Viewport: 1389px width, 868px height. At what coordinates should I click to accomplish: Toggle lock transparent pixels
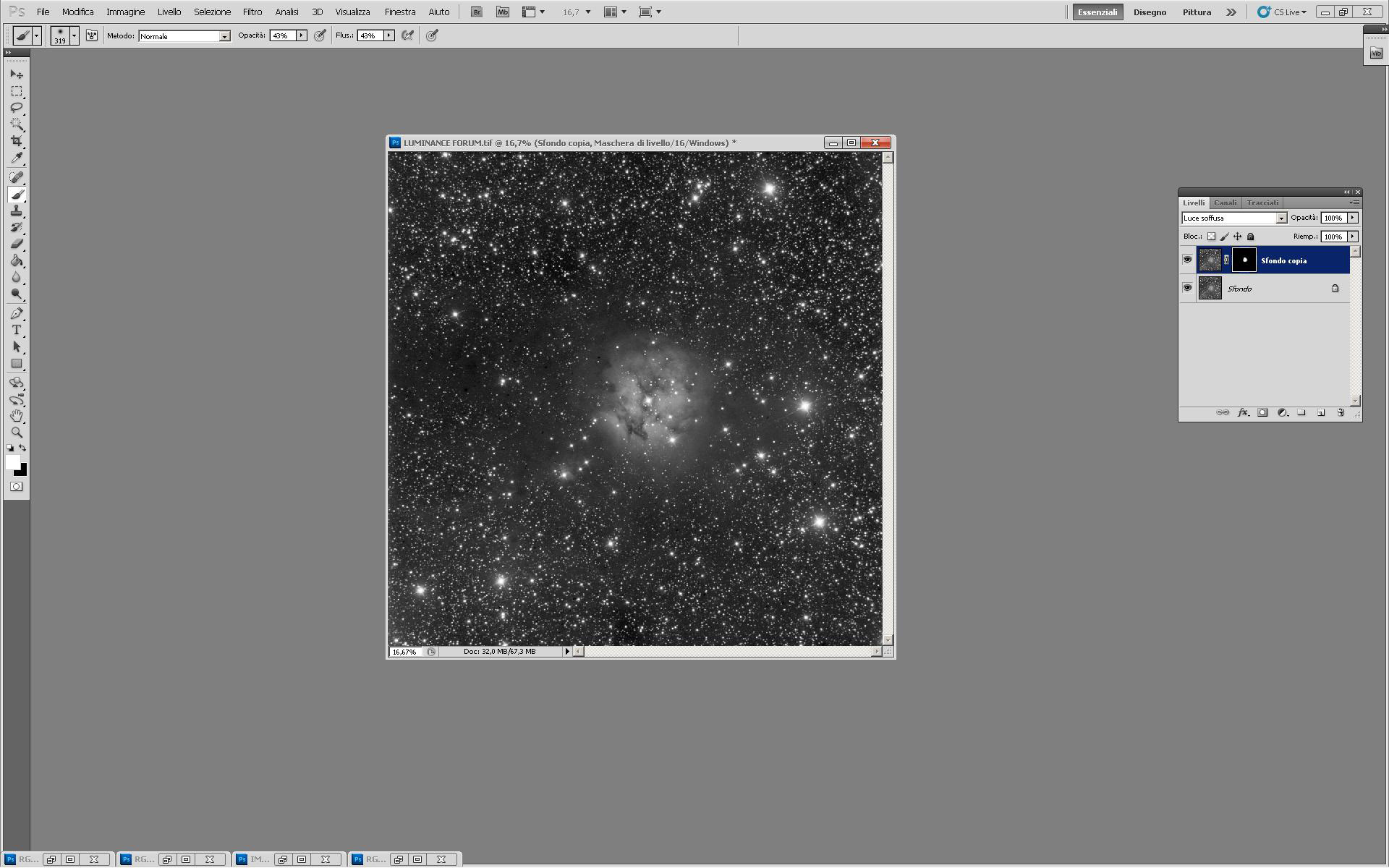click(x=1212, y=237)
